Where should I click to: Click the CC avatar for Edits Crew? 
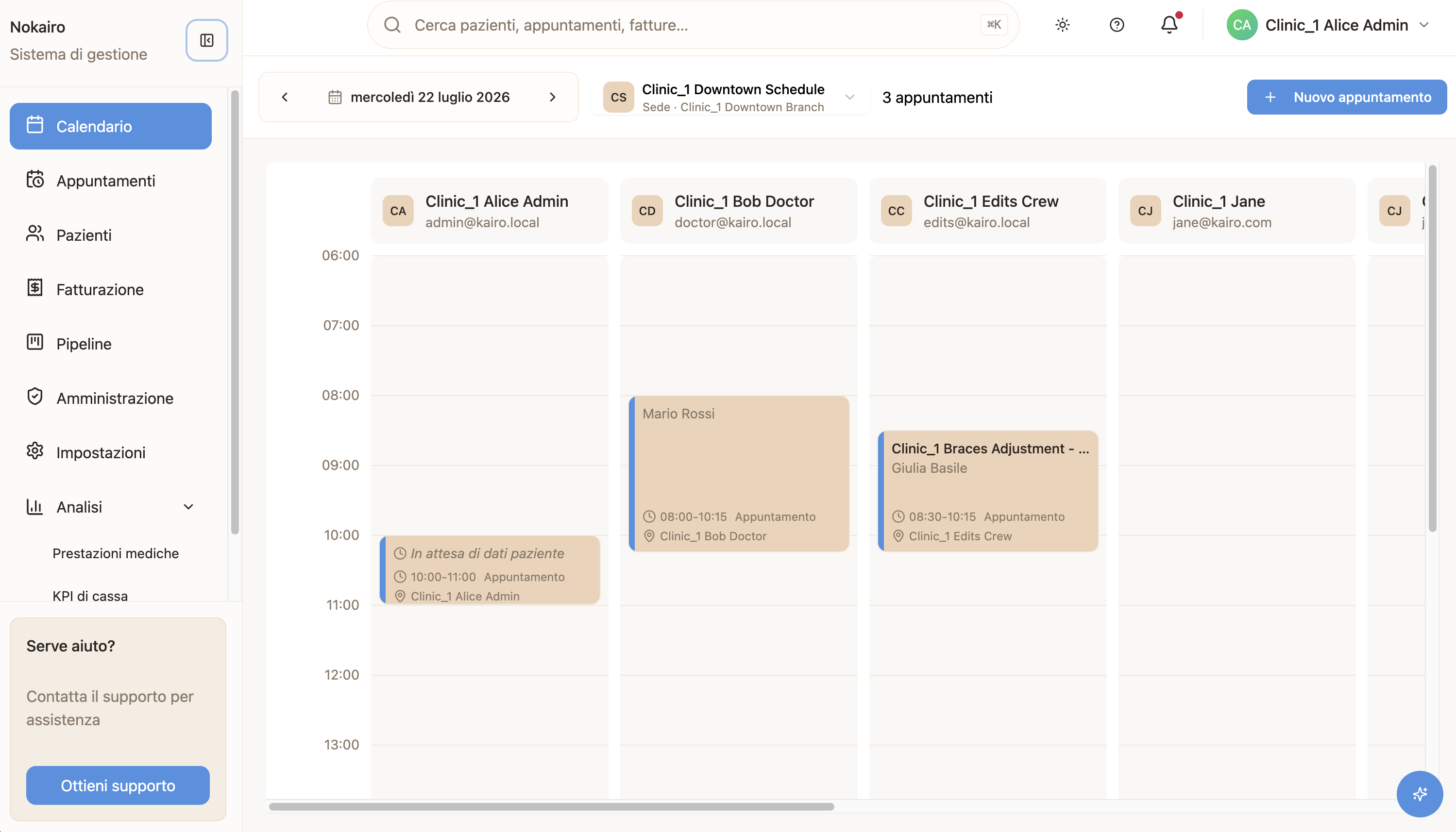(897, 211)
